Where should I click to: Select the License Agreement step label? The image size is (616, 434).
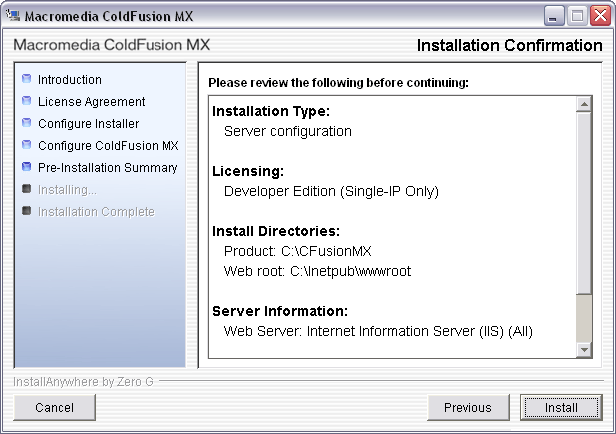[x=91, y=102]
